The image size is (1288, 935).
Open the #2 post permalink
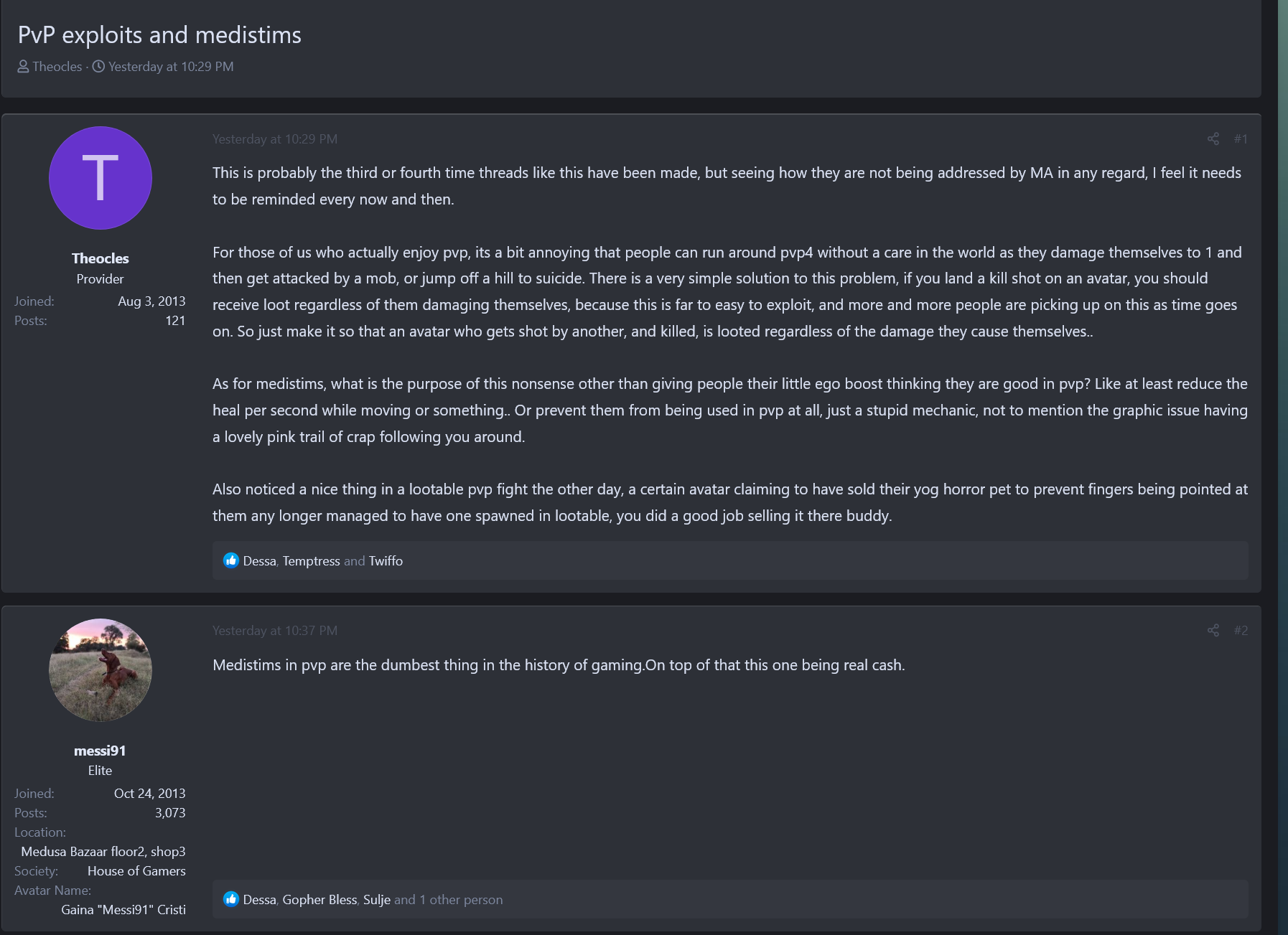[1241, 631]
